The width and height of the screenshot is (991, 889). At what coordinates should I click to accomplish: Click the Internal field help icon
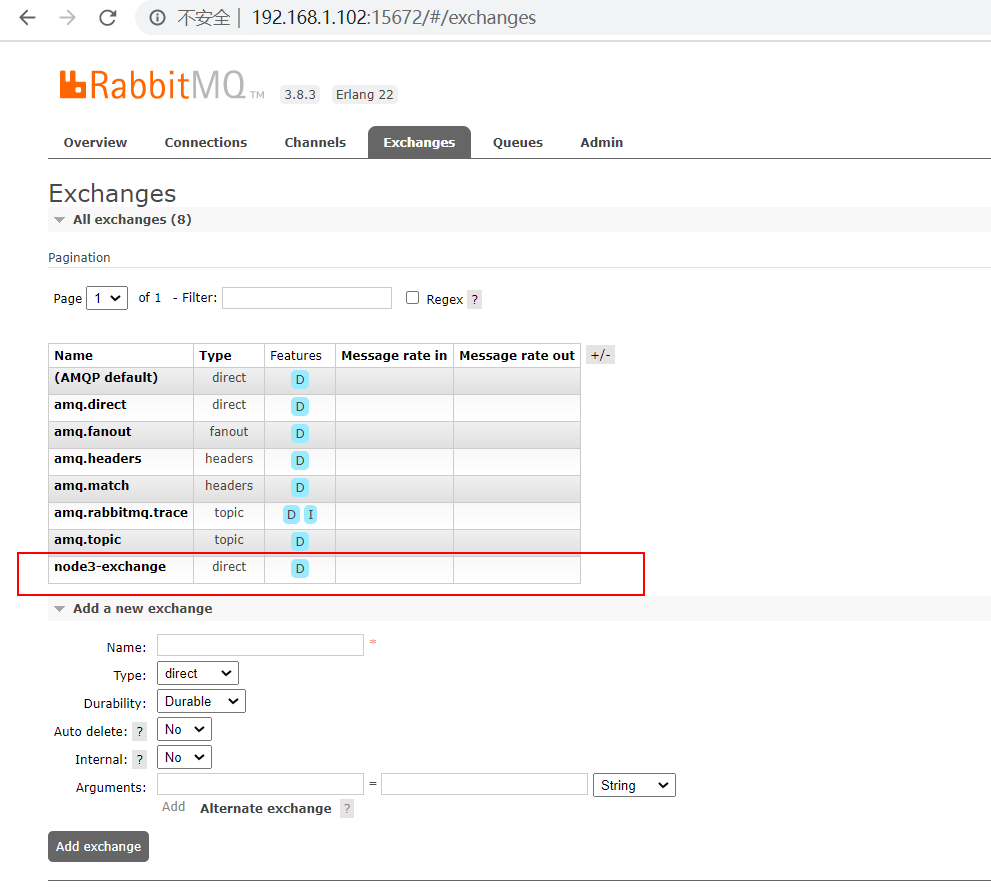click(139, 758)
